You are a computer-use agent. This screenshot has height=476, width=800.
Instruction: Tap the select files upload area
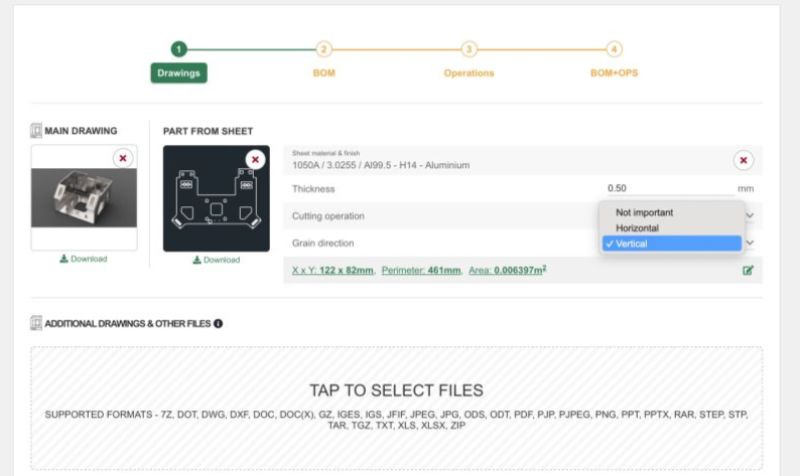(396, 406)
